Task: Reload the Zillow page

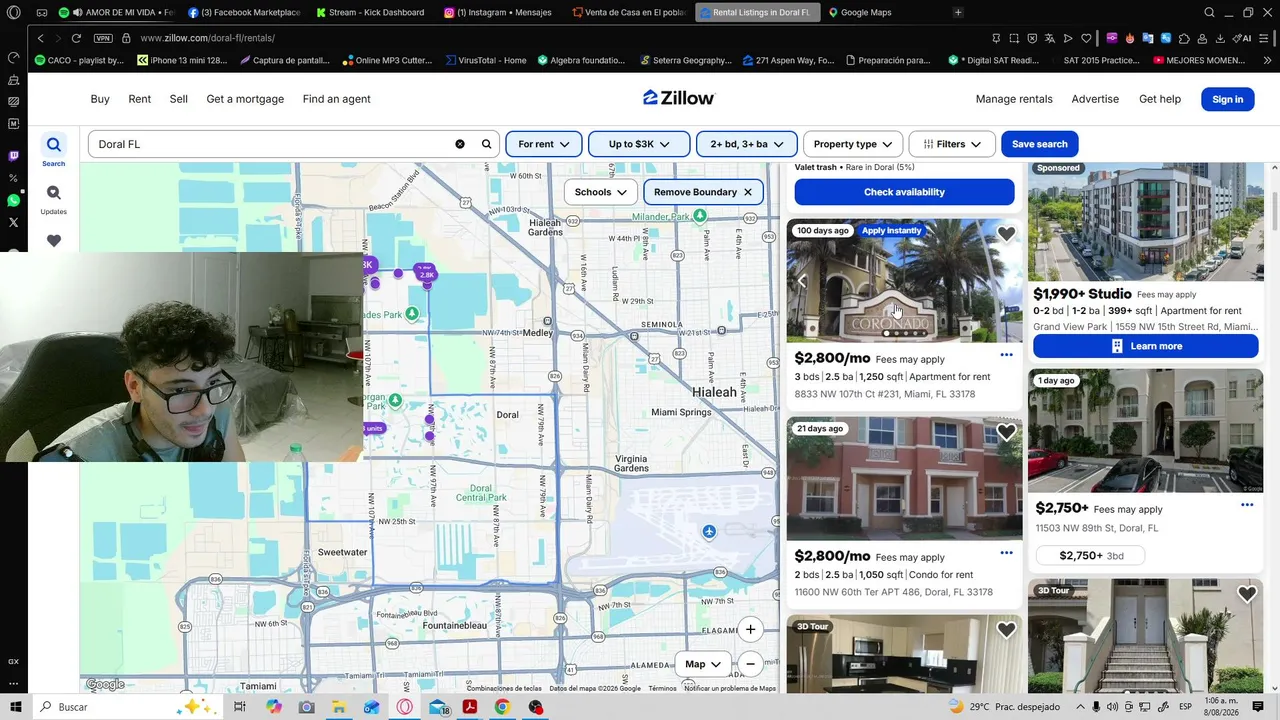Action: [x=76, y=38]
